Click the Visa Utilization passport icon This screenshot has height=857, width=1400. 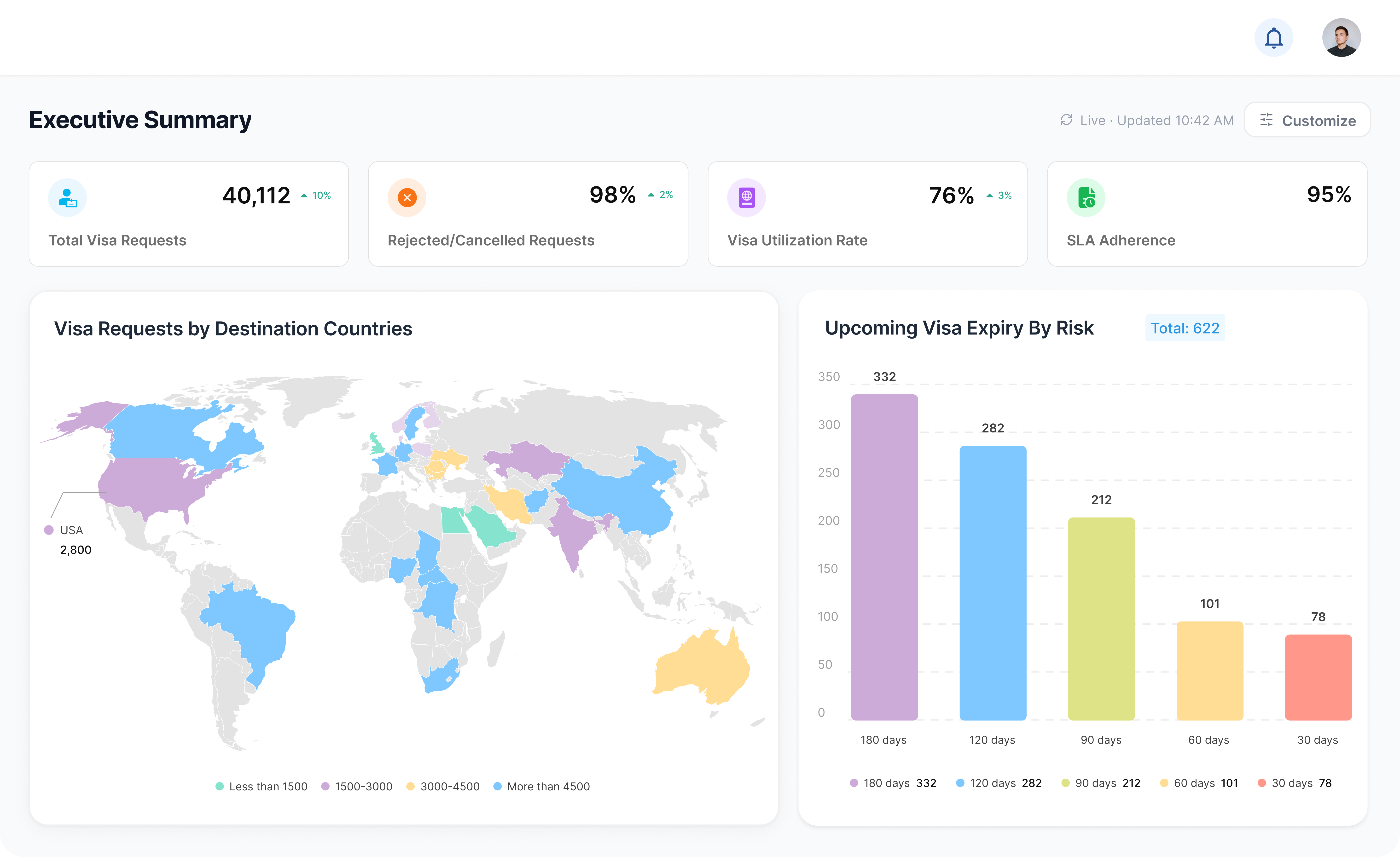pos(746,198)
